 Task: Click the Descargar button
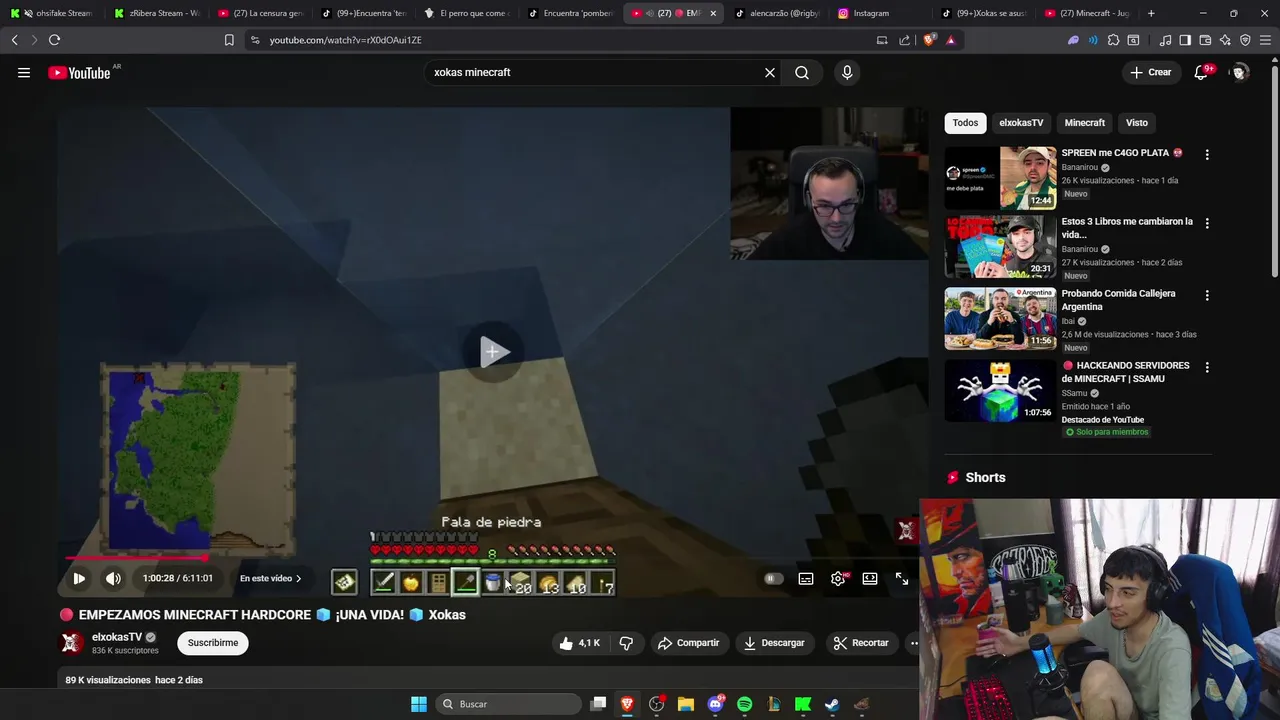774,643
